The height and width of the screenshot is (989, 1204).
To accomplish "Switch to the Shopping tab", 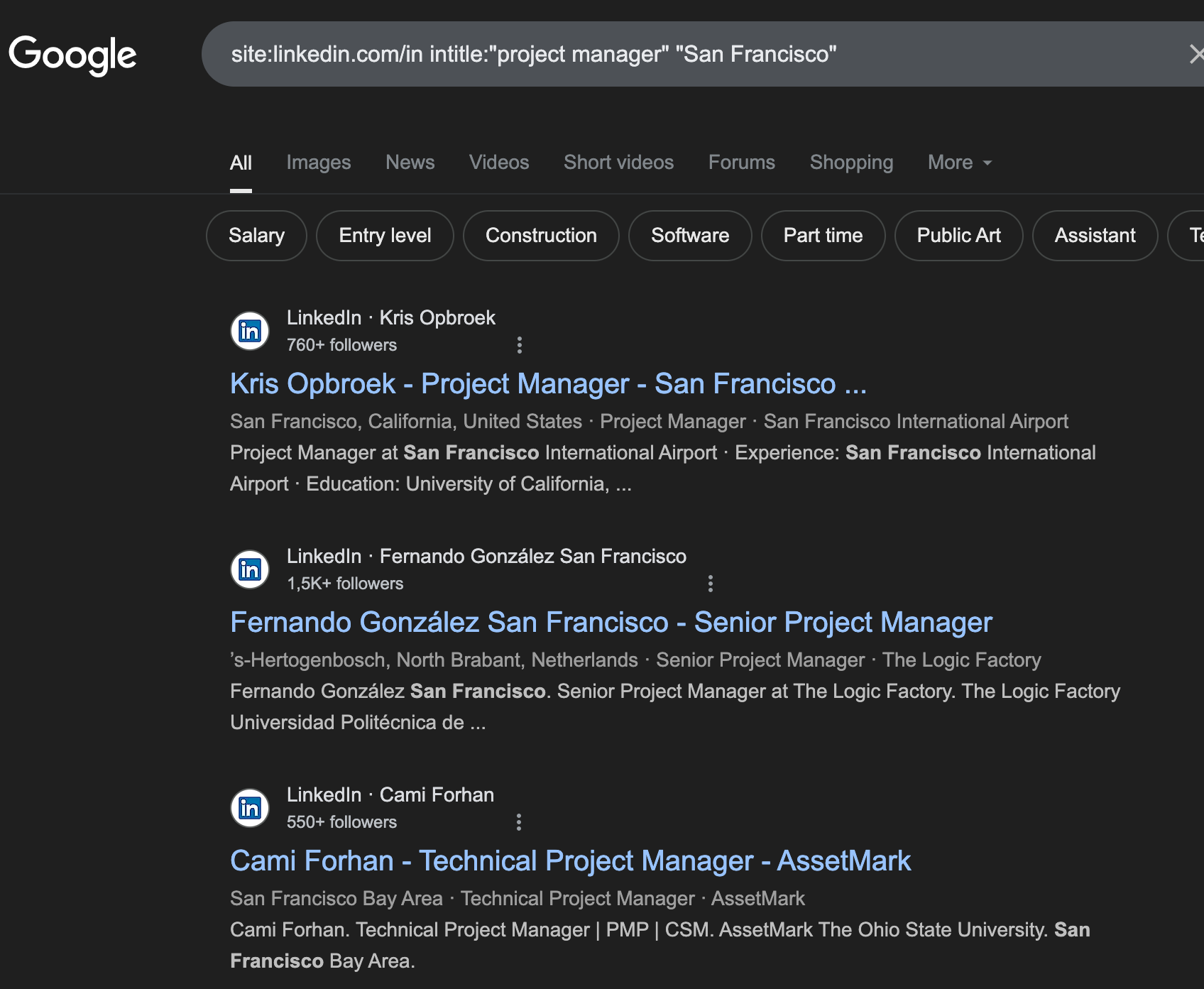I will click(851, 162).
